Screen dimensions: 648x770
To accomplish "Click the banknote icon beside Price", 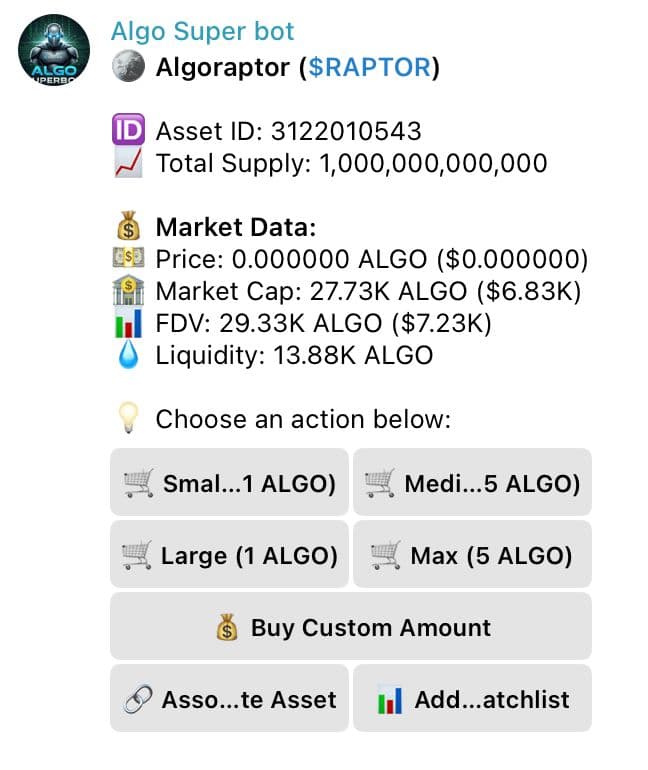I will (x=127, y=259).
